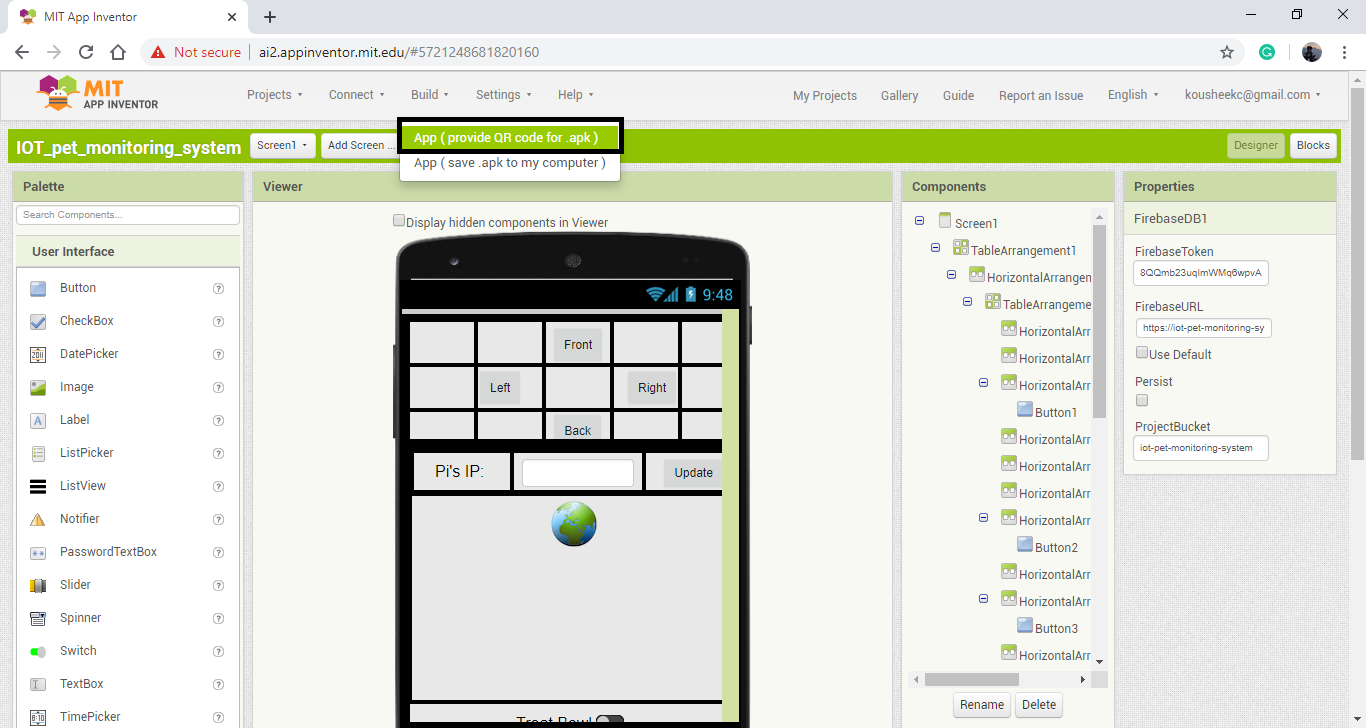Screen dimensions: 1366x728
Task: Collapse the Screen1 node in Components tree
Action: pyautogui.click(x=920, y=222)
